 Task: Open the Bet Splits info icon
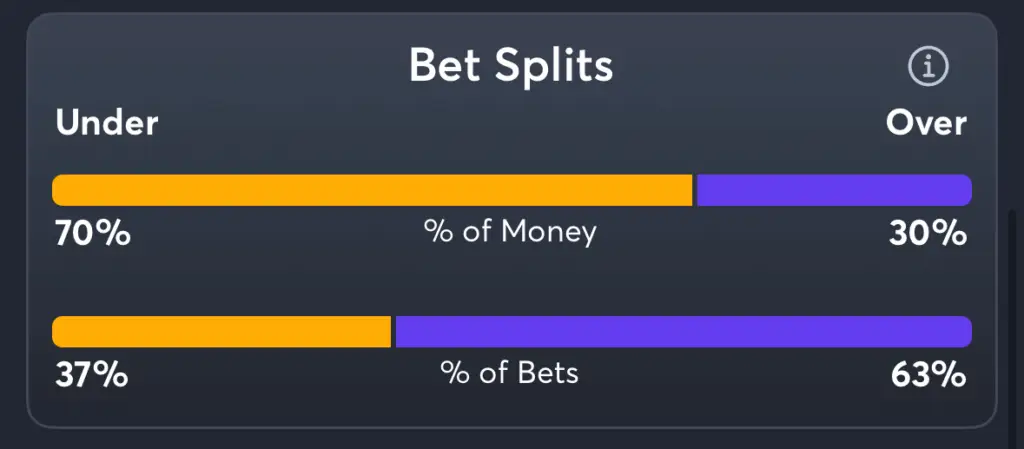928,67
